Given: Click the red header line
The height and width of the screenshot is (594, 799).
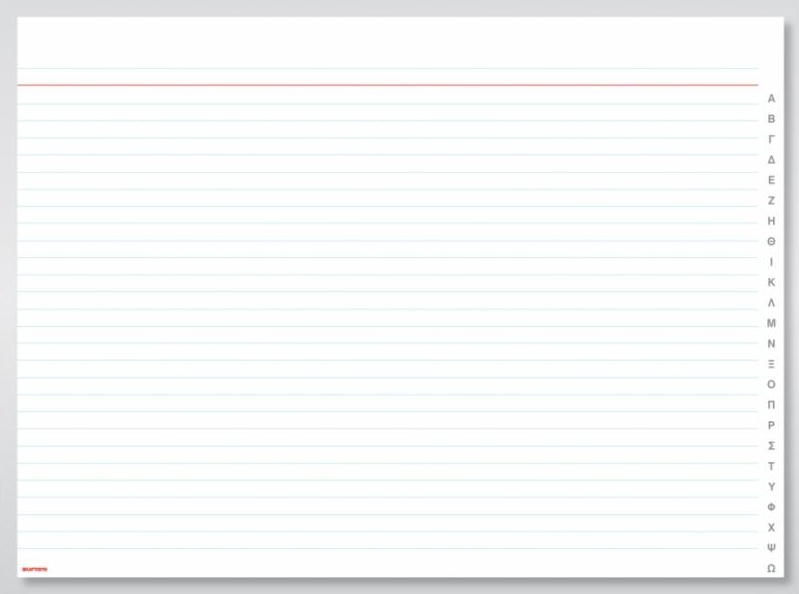Looking at the screenshot, I should coord(388,85).
